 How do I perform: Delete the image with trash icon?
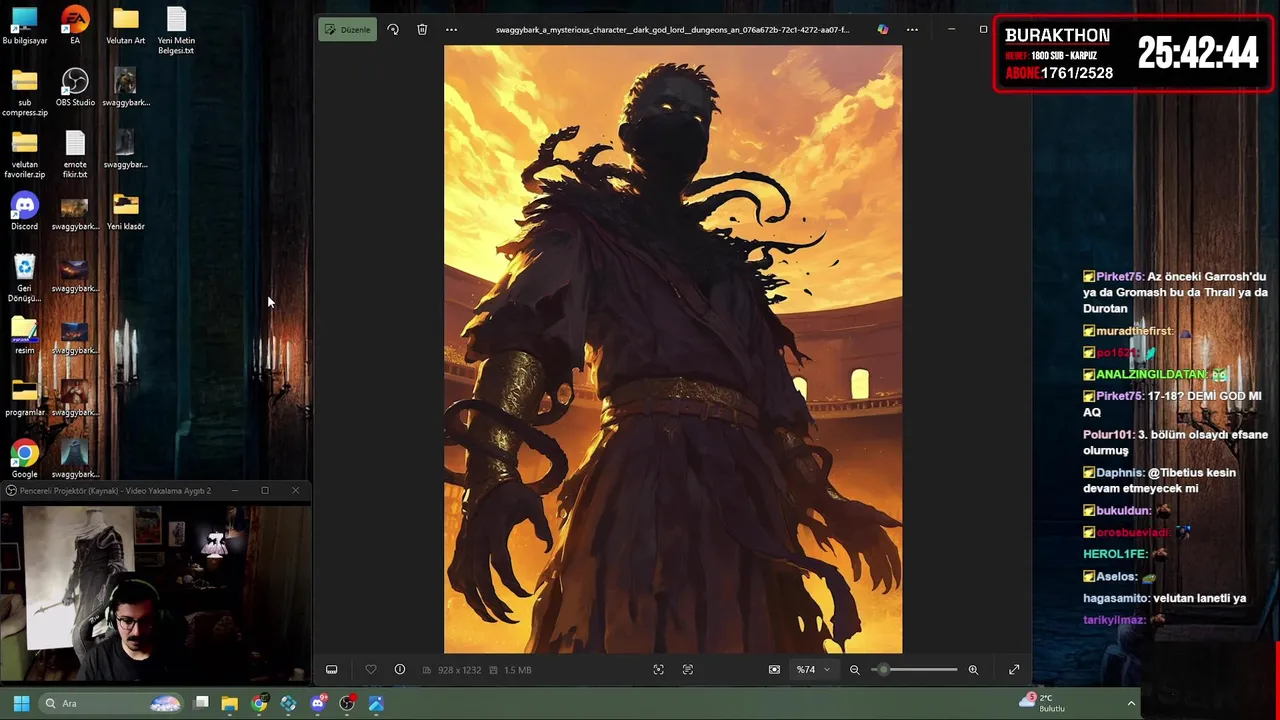(422, 30)
